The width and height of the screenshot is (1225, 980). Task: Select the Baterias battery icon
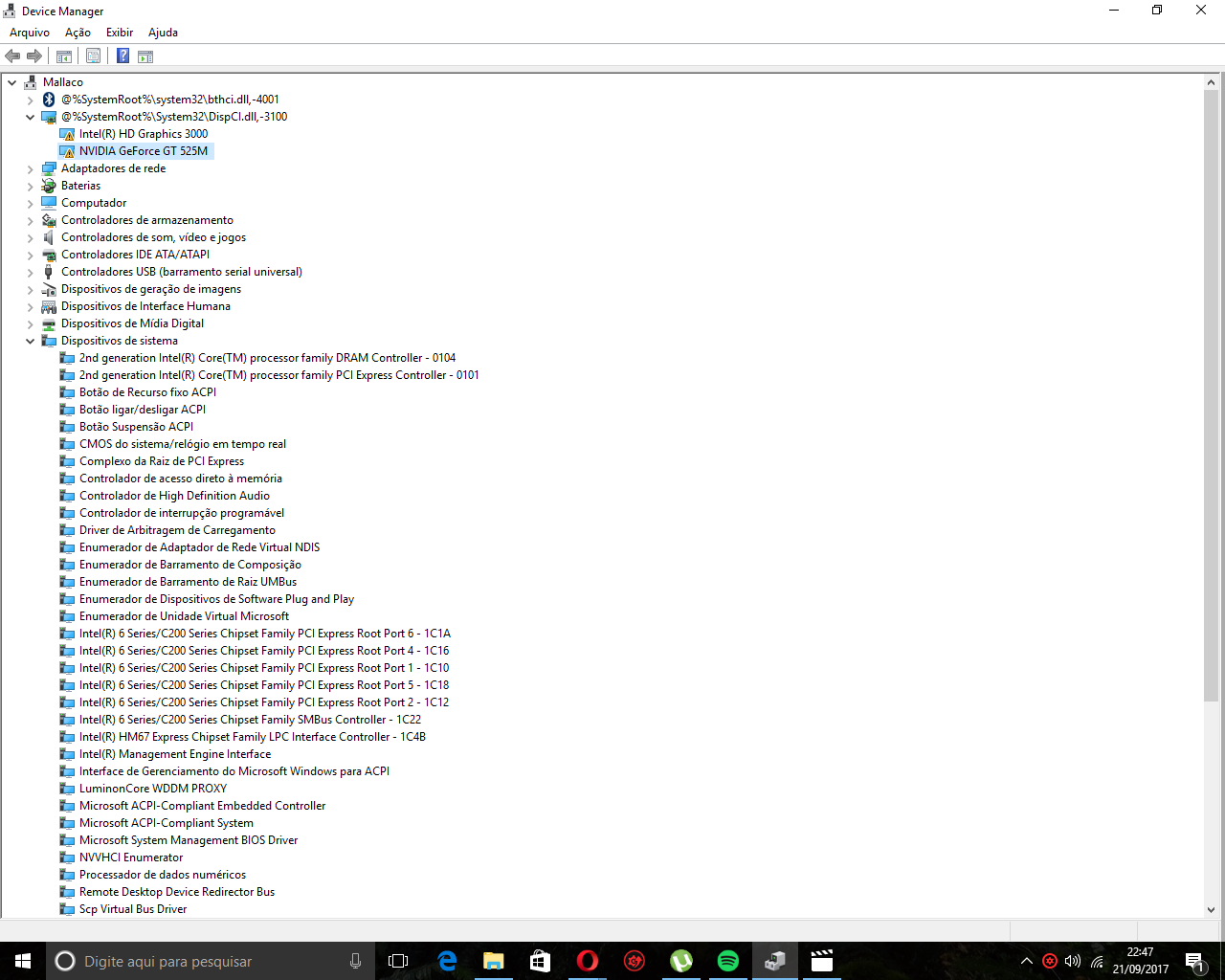click(49, 186)
